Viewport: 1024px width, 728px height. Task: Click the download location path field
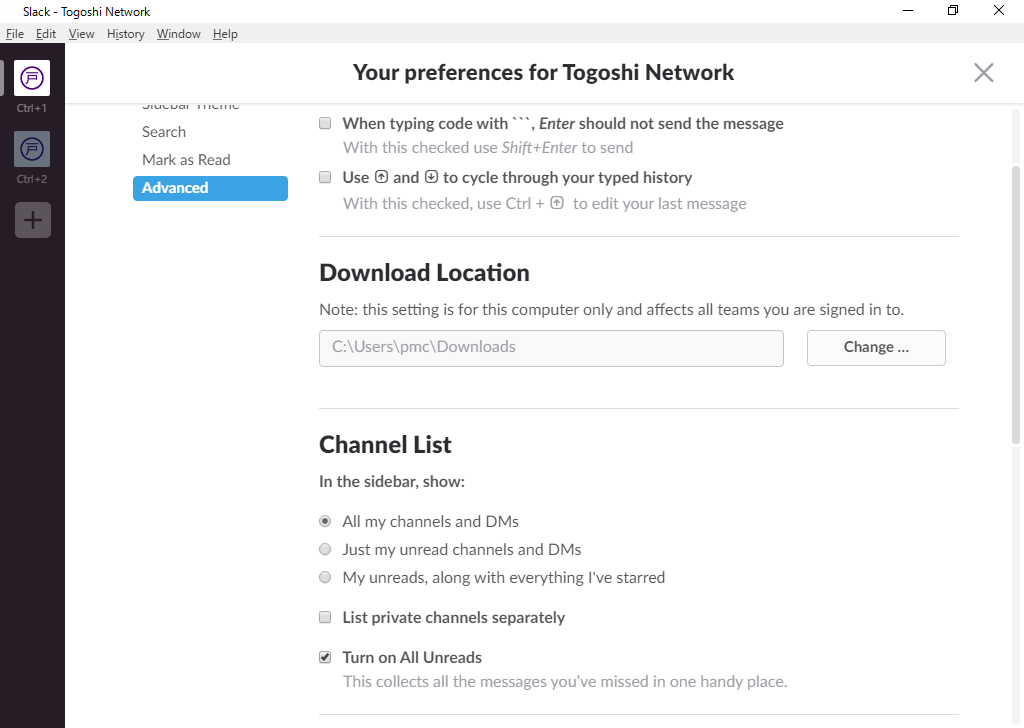point(551,348)
